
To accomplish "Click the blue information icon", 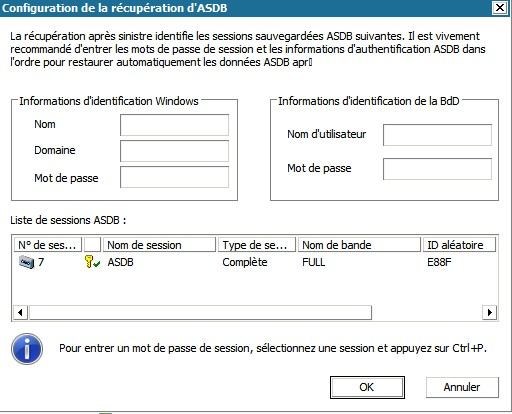I will point(27,349).
